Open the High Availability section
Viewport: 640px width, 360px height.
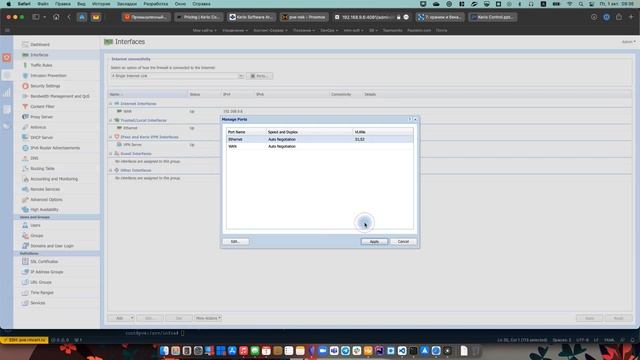(44, 209)
